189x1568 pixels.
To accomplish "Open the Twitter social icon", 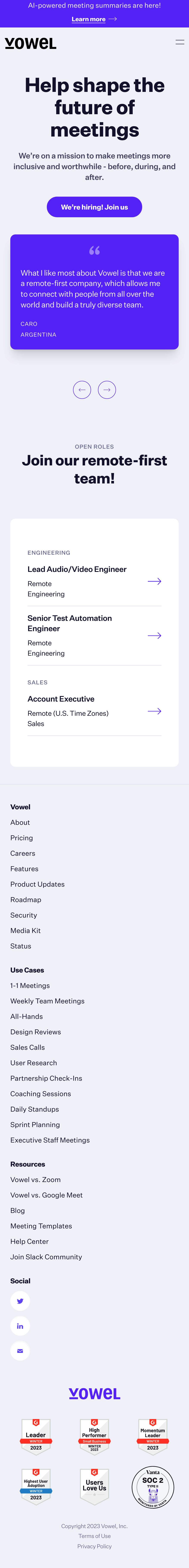I will (20, 1301).
